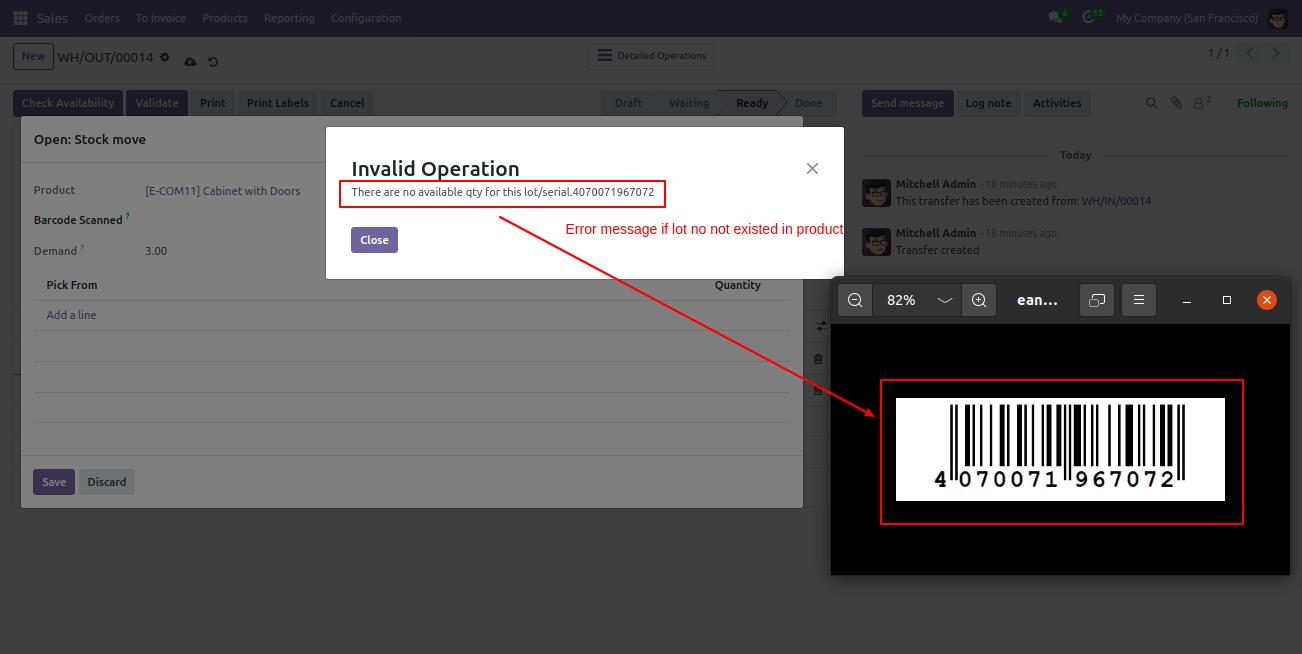
Task: Click the Demand value 3.00
Action: [156, 251]
